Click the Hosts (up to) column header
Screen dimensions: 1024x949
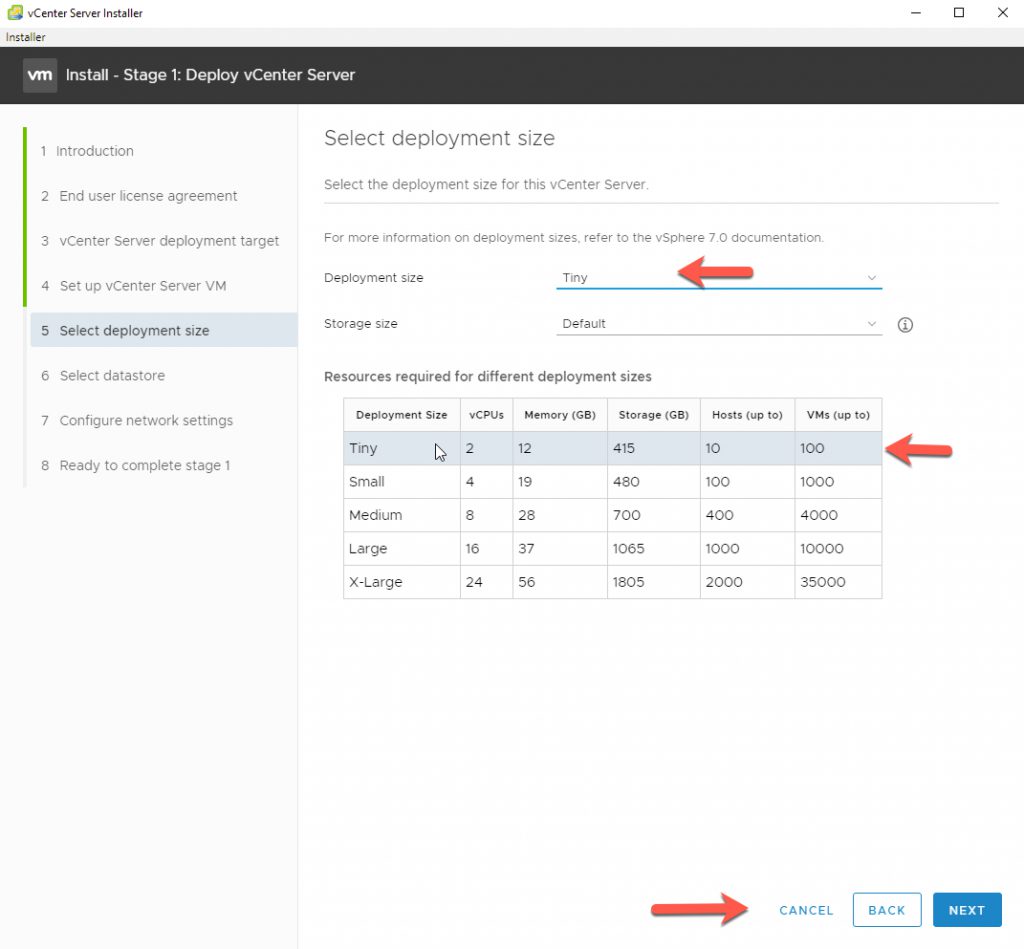click(747, 415)
